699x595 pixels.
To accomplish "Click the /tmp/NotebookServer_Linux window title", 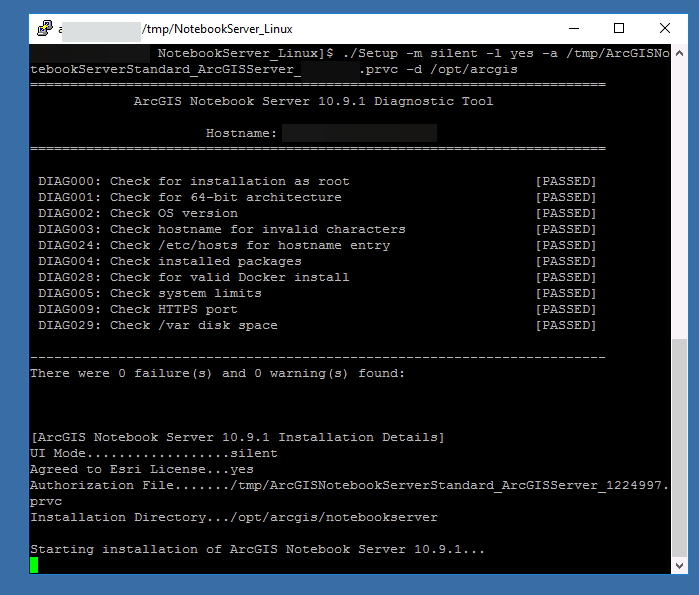I will [x=217, y=29].
